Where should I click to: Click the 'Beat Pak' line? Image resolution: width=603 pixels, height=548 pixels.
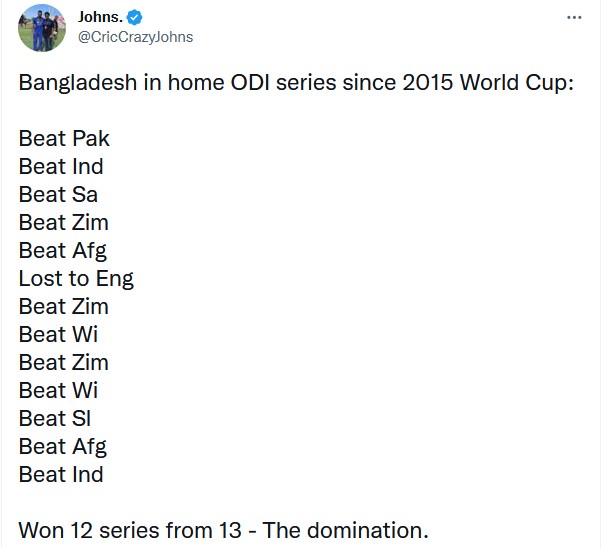[x=64, y=138]
